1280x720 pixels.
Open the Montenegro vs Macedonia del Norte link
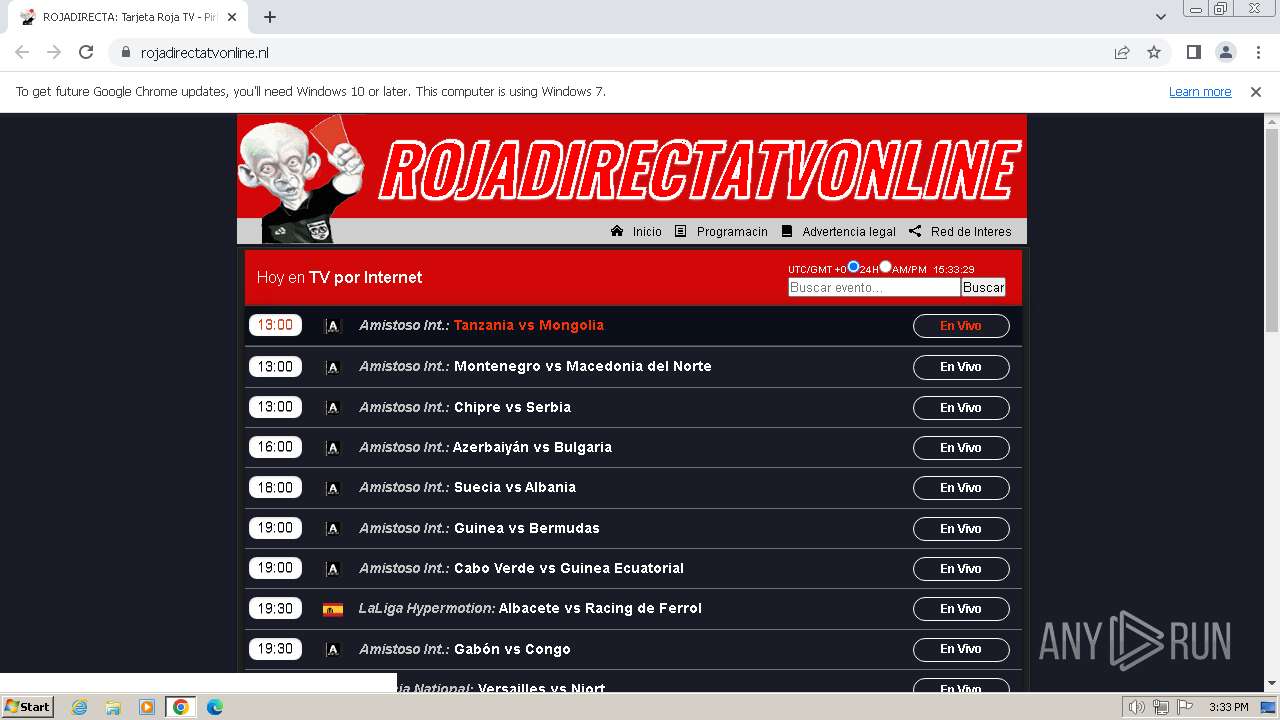[x=583, y=366]
